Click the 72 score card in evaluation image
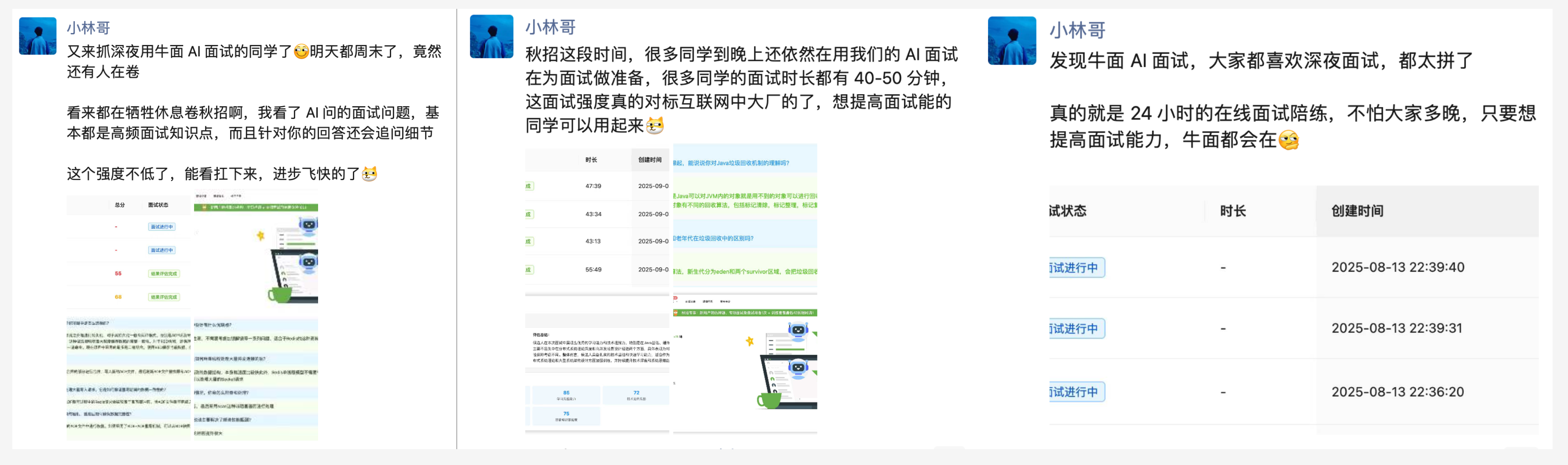The width and height of the screenshot is (1568, 465). [636, 395]
